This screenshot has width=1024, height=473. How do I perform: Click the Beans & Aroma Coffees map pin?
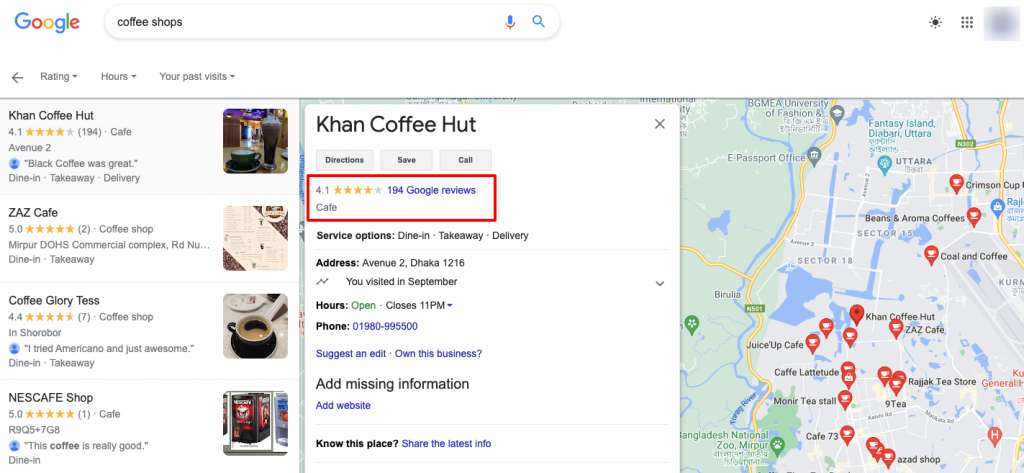click(x=974, y=217)
